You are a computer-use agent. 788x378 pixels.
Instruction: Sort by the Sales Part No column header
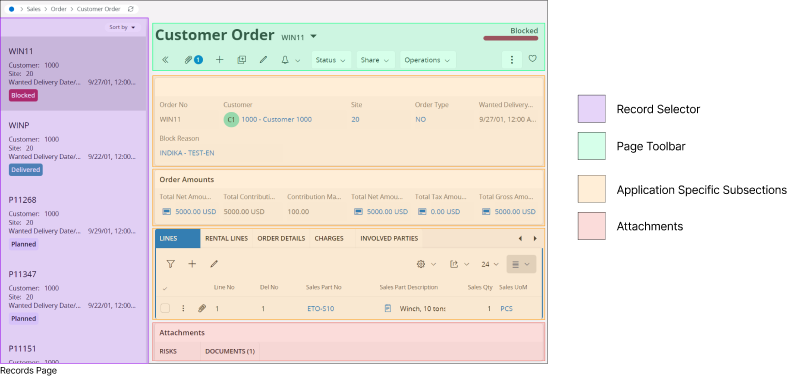[324, 288]
